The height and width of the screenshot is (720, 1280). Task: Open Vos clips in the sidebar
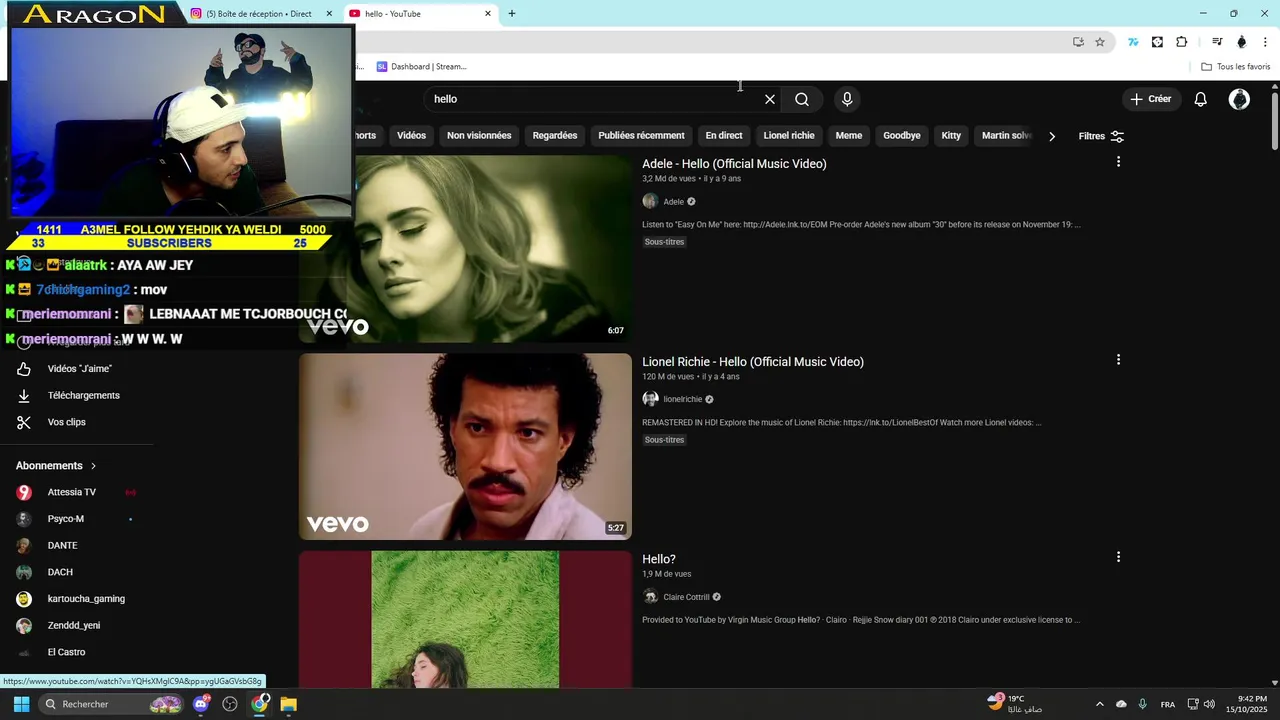pyautogui.click(x=67, y=422)
